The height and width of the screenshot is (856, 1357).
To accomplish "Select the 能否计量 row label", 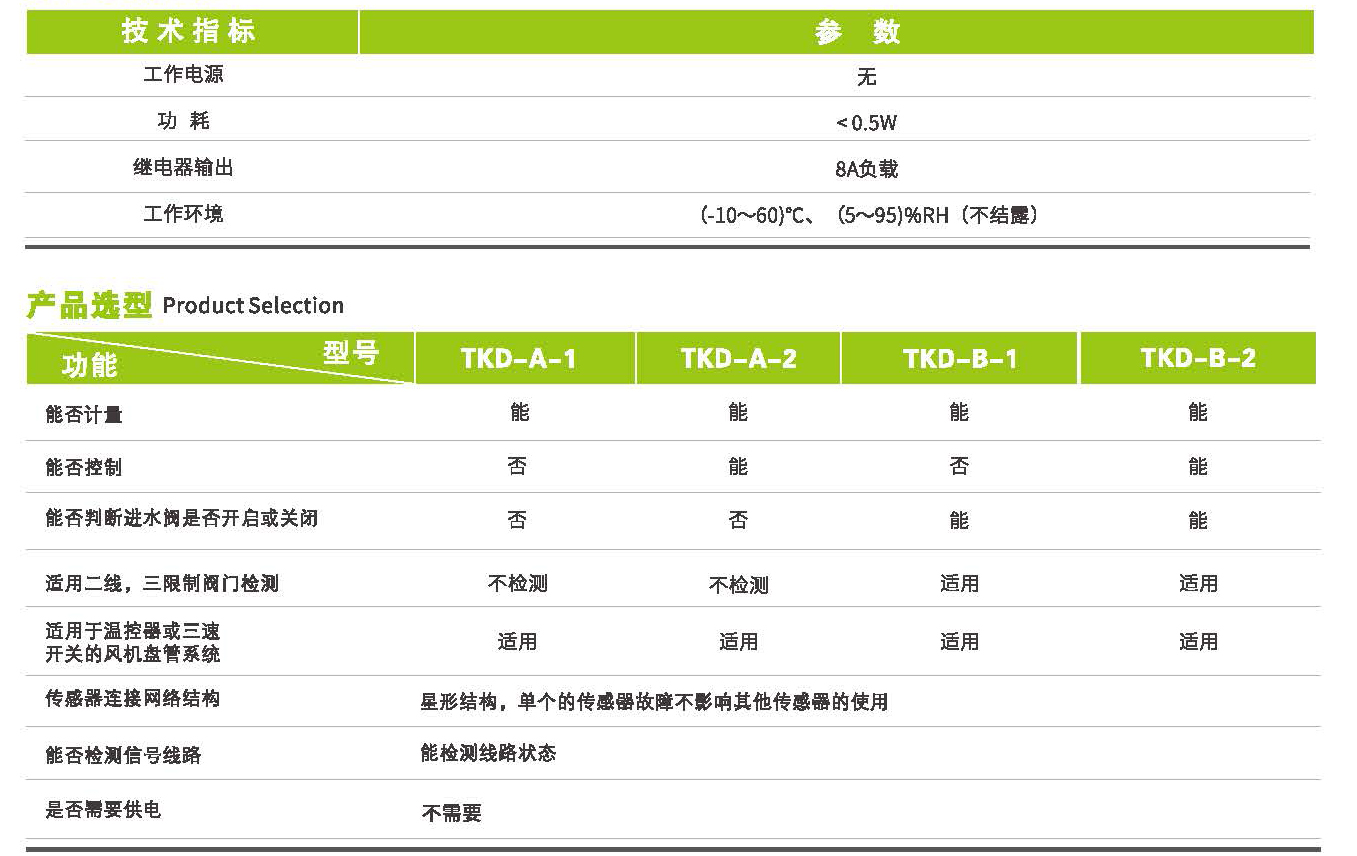I will pos(84,414).
